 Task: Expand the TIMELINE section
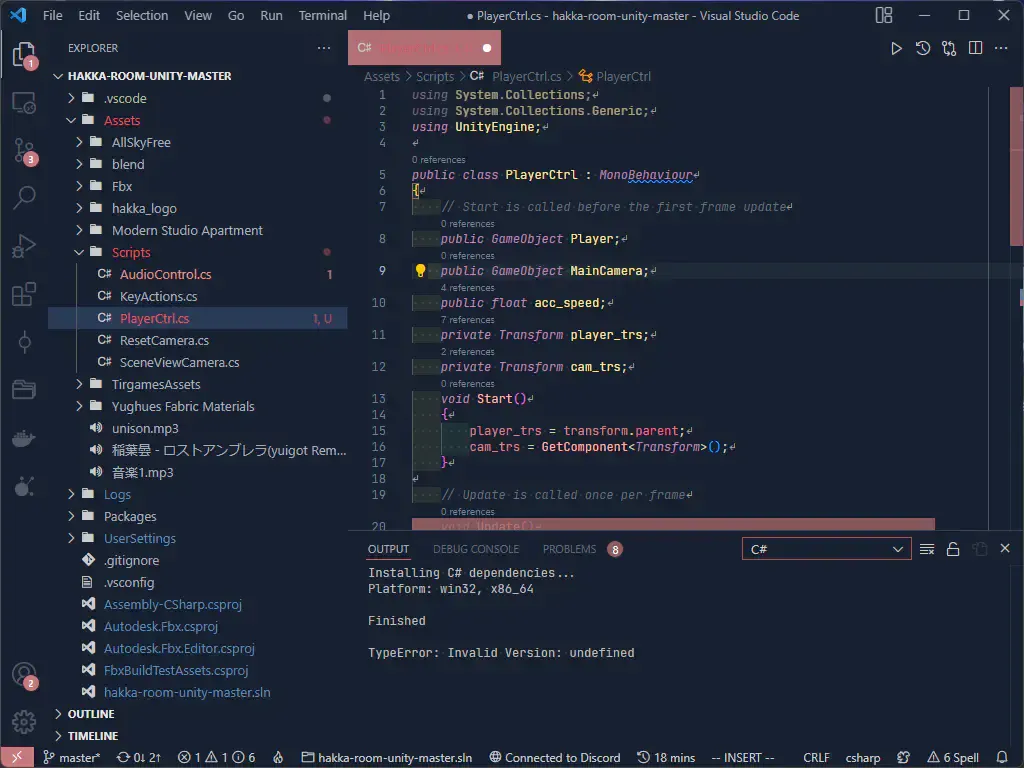coord(92,736)
